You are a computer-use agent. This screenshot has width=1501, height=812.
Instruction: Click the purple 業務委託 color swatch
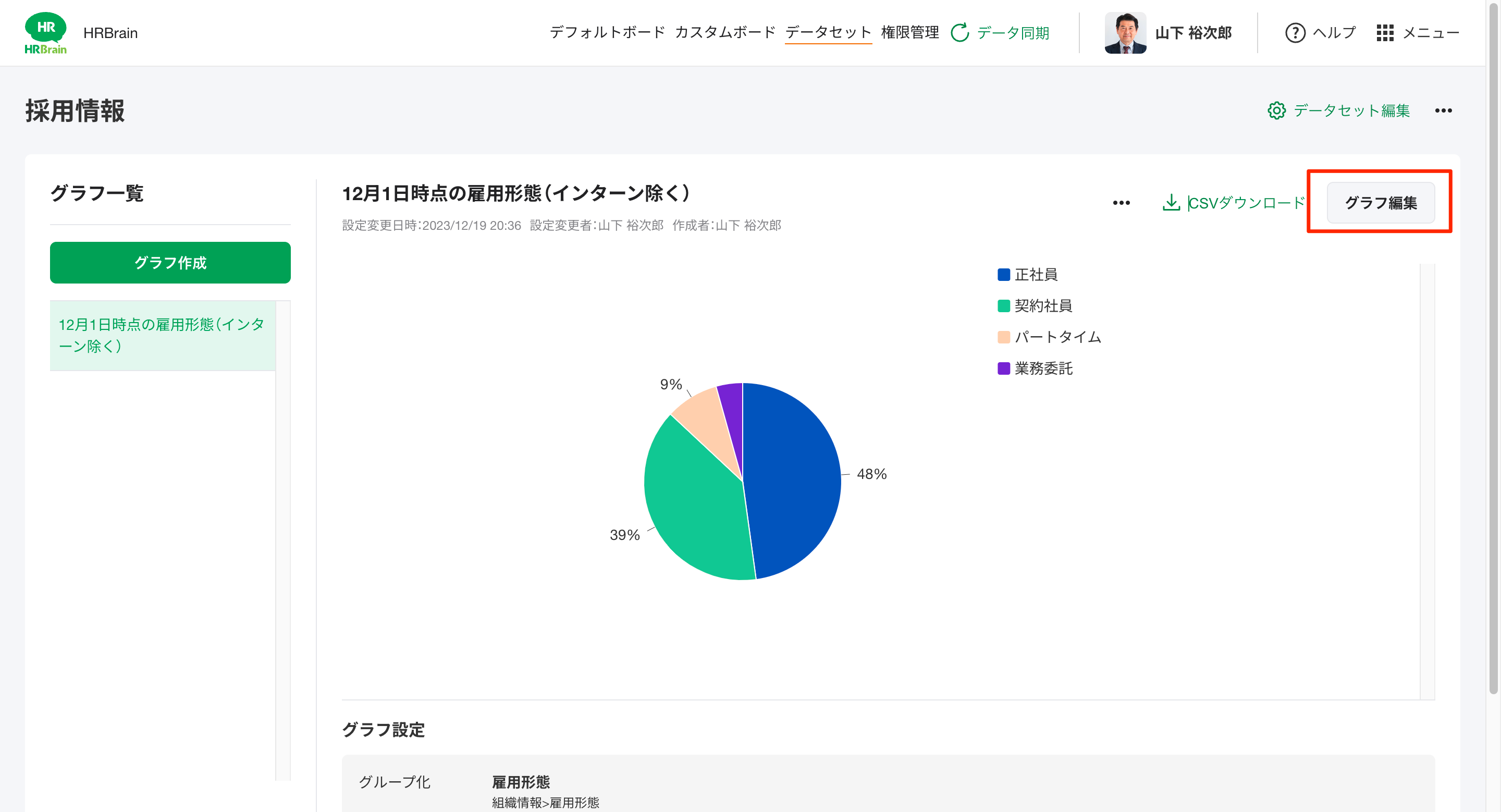[x=1003, y=368]
